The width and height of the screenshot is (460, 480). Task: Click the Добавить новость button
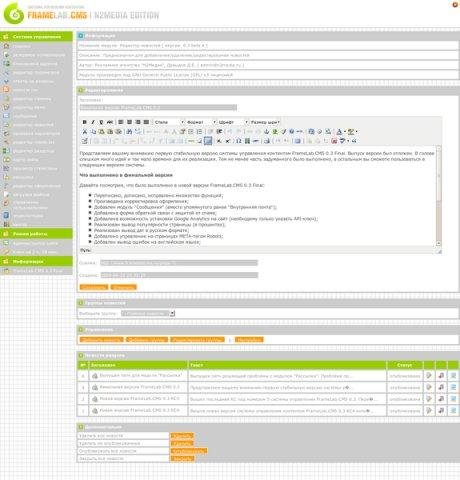[101, 340]
